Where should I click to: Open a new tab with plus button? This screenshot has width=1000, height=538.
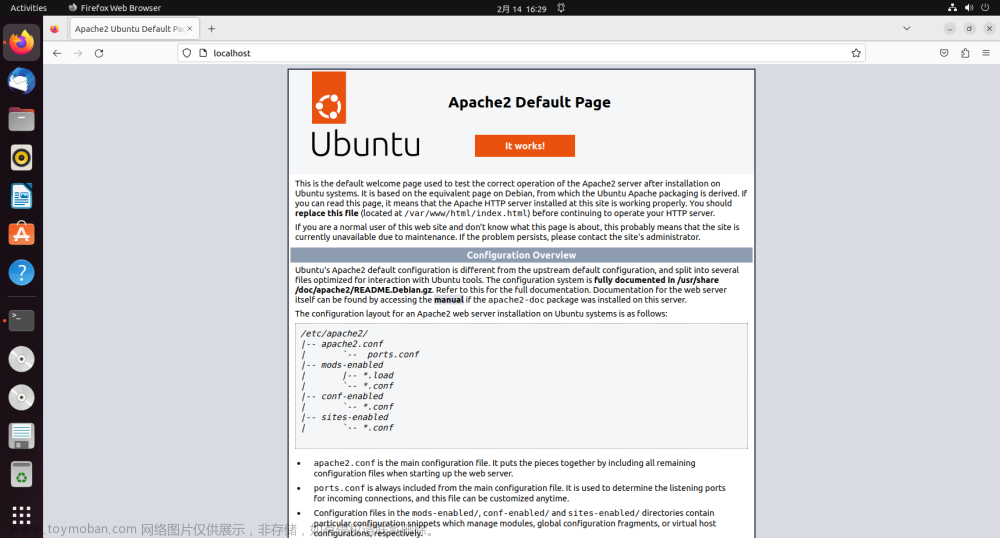[x=211, y=29]
